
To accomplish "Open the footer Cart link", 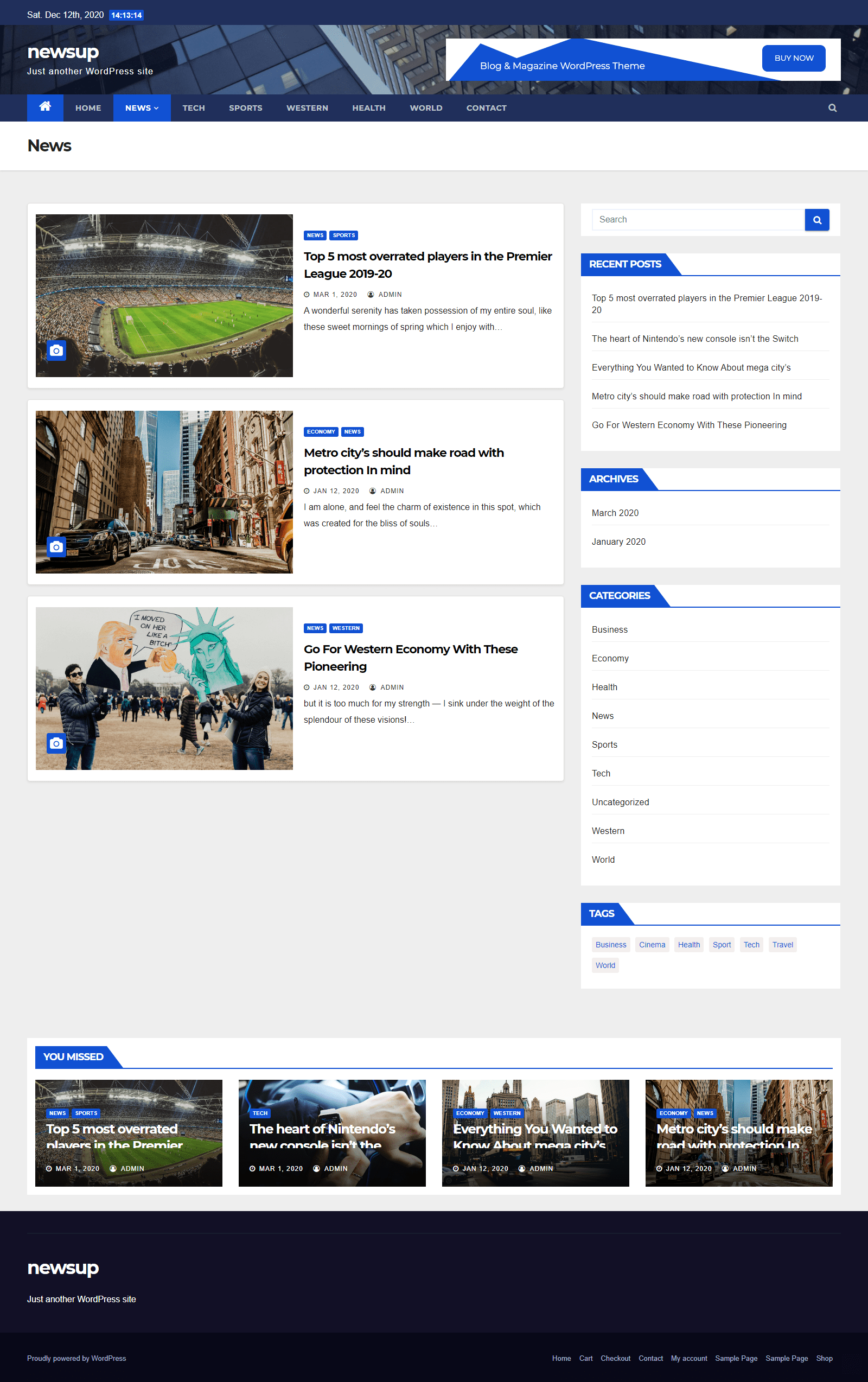I will (x=585, y=1358).
